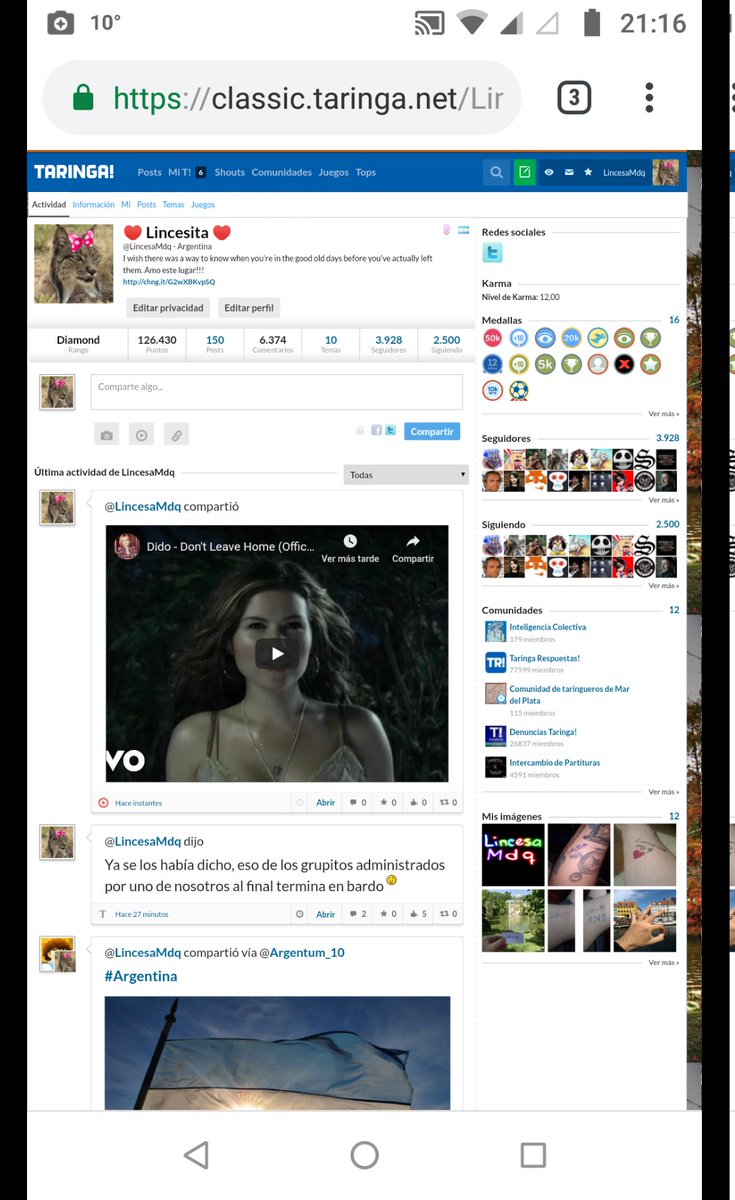Toggle the lock privacy icon in composer
This screenshot has height=1200, width=735.
coord(360,430)
